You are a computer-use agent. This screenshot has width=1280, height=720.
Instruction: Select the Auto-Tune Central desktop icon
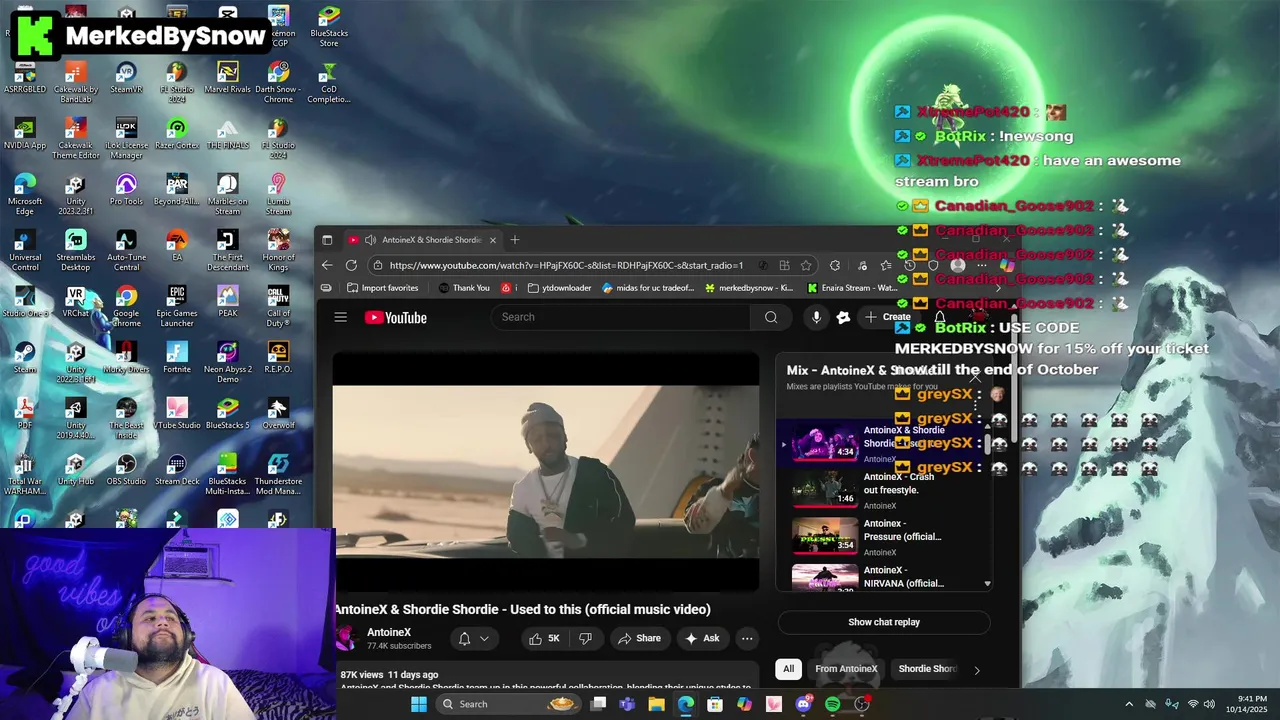(x=126, y=250)
